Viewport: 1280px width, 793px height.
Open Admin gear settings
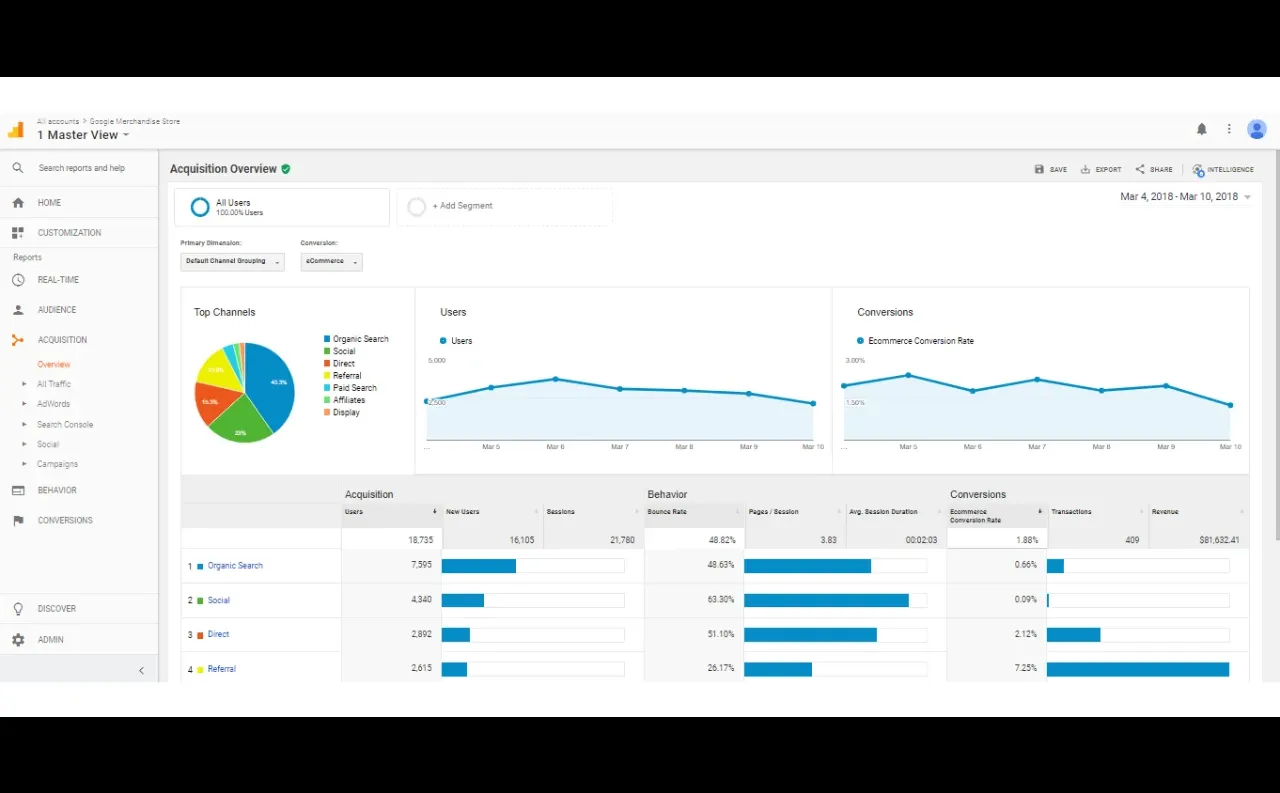coord(18,639)
